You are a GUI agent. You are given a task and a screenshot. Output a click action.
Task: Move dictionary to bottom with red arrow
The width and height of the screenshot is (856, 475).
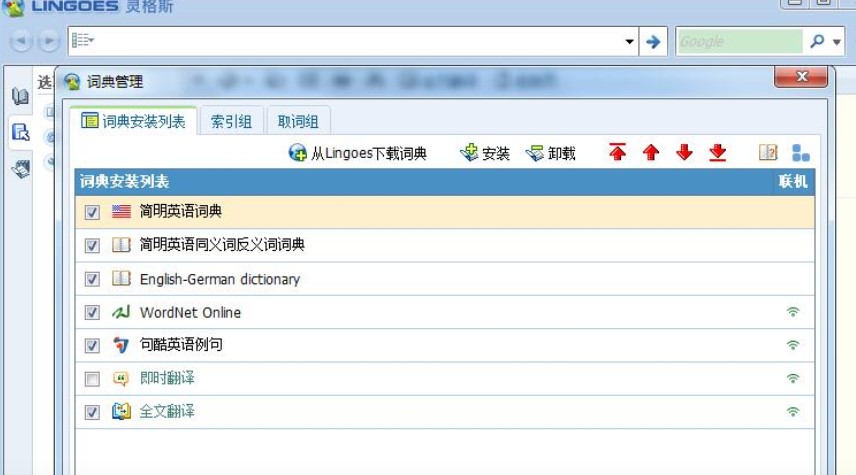[x=717, y=153]
